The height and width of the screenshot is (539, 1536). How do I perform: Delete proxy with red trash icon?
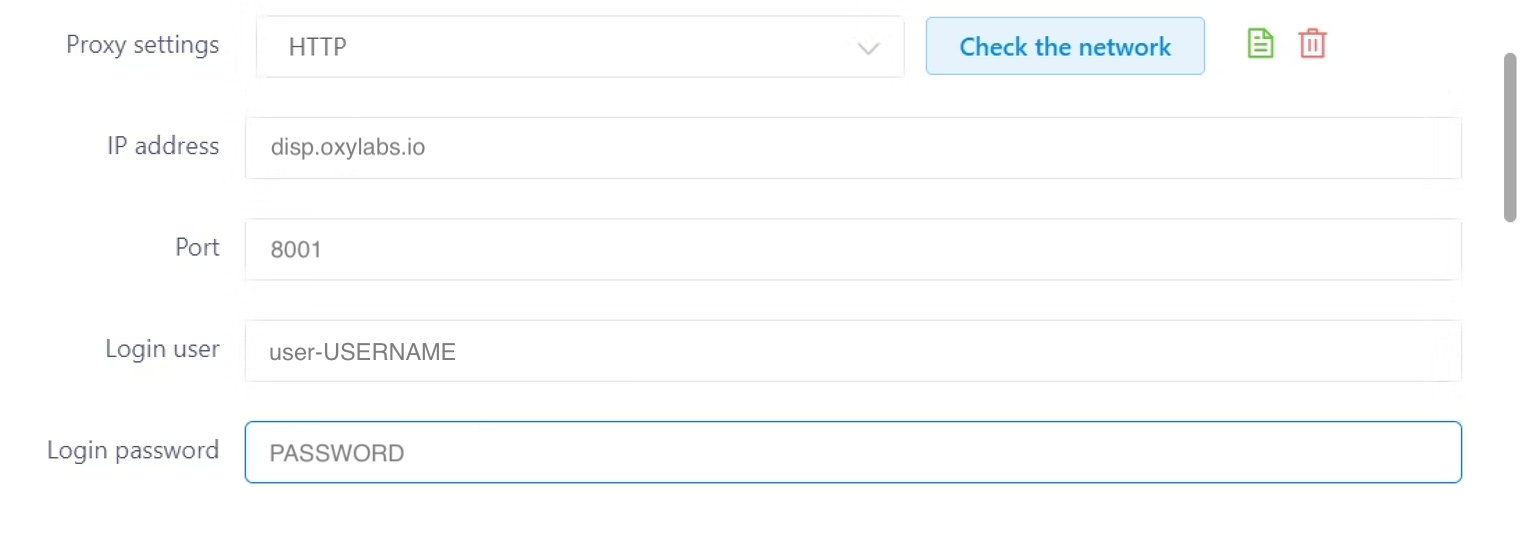point(1312,44)
